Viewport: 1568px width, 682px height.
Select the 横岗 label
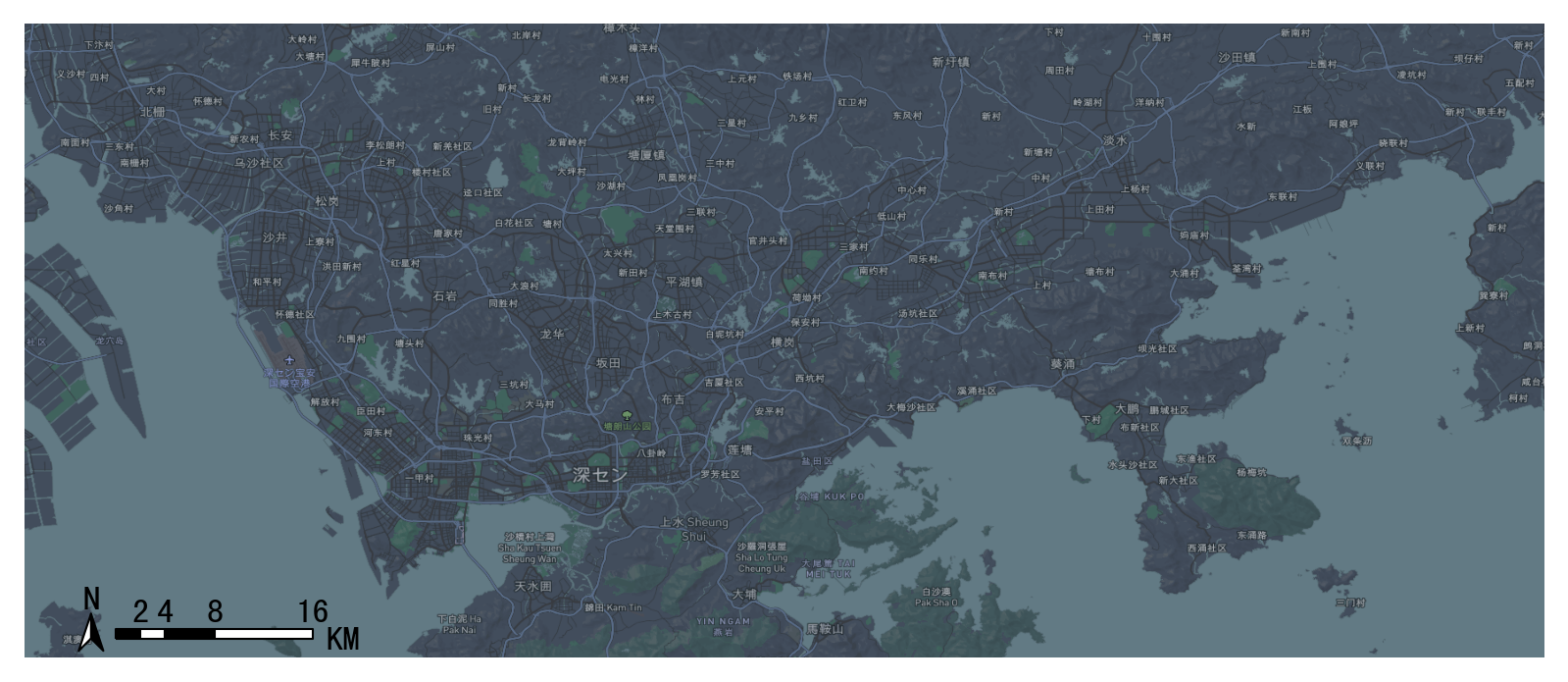(782, 342)
